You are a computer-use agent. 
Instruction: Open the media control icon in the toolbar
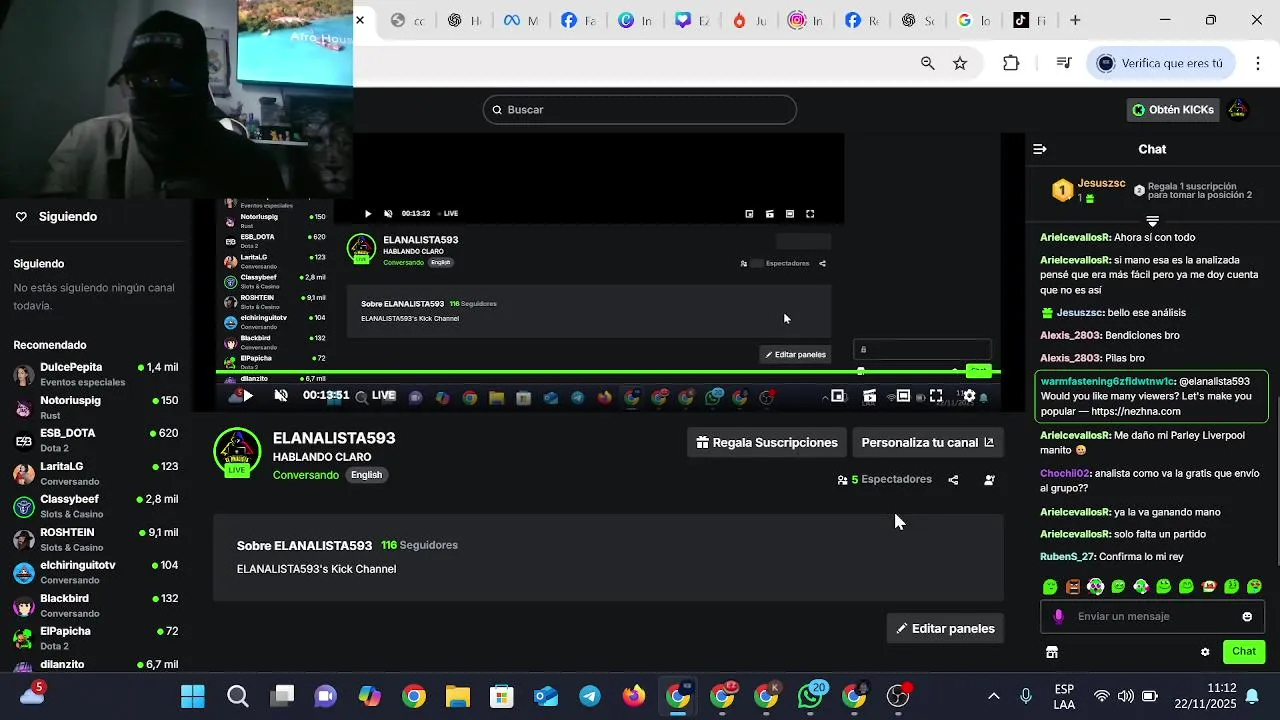tap(1064, 63)
